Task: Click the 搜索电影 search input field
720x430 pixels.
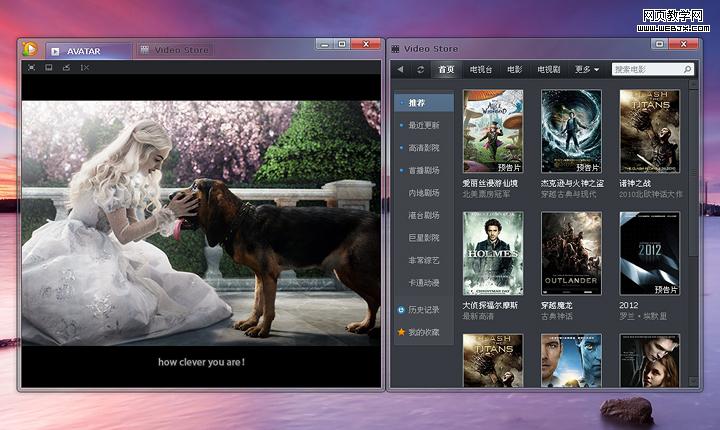Action: click(x=645, y=70)
